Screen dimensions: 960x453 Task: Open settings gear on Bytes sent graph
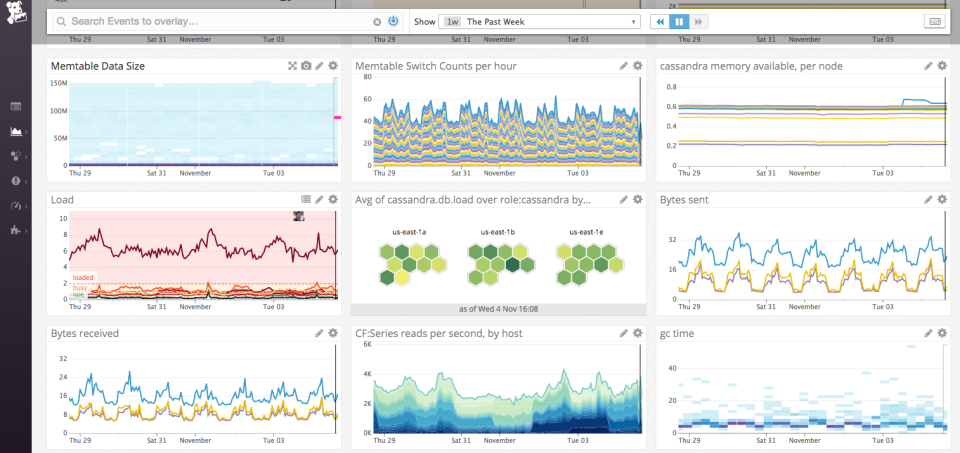click(942, 199)
